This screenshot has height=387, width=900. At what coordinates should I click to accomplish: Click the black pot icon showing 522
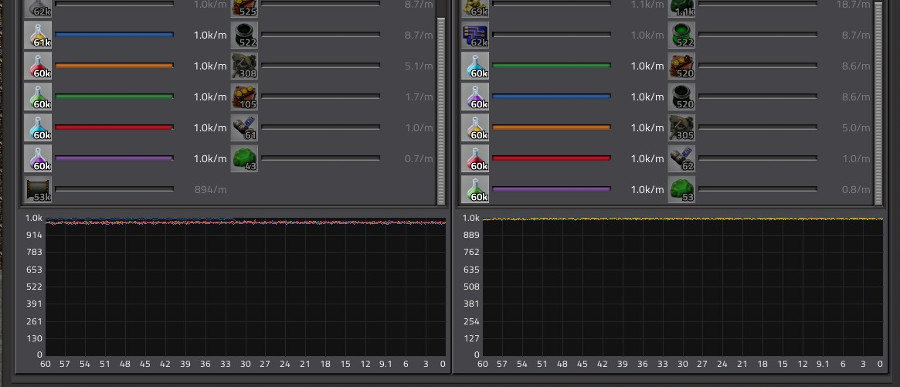point(245,35)
